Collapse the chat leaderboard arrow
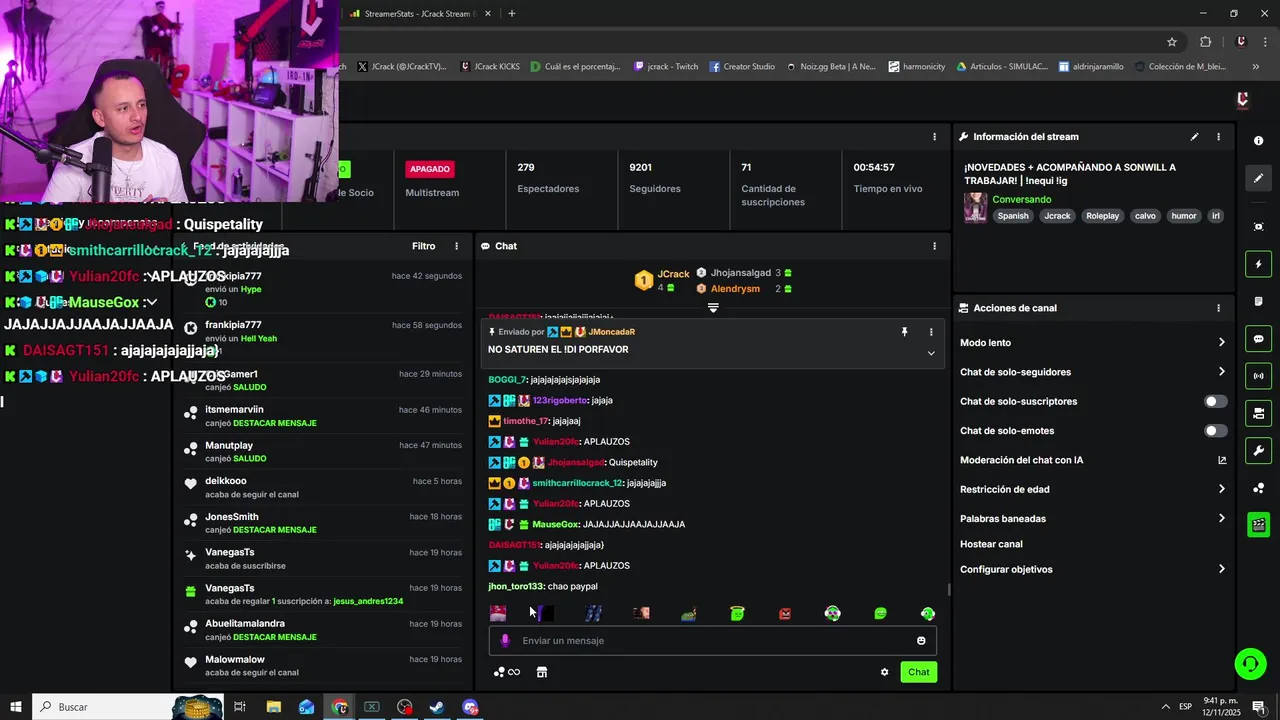The width and height of the screenshot is (1280, 720). (x=713, y=308)
